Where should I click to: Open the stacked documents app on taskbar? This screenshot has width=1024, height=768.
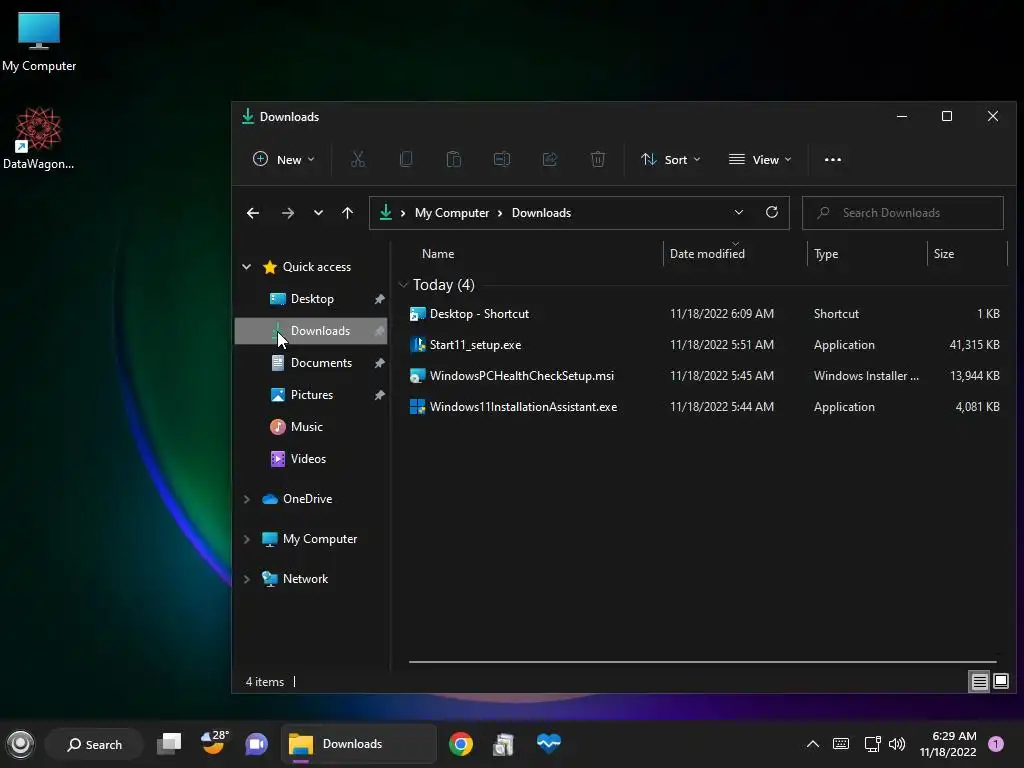(504, 744)
